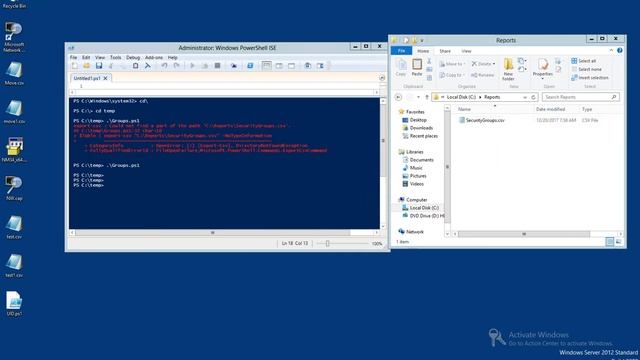Go up one level in Reports explorer

(427, 97)
